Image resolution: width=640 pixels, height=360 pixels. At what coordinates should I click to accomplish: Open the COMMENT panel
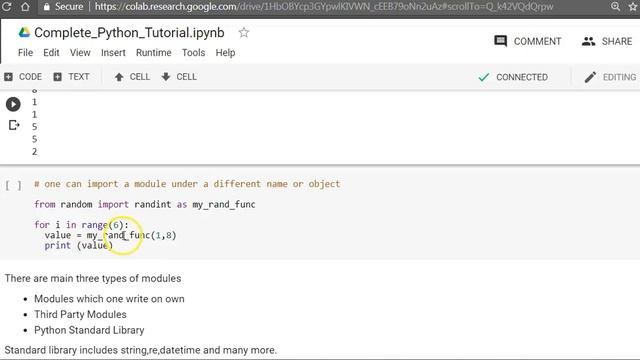[x=527, y=41]
